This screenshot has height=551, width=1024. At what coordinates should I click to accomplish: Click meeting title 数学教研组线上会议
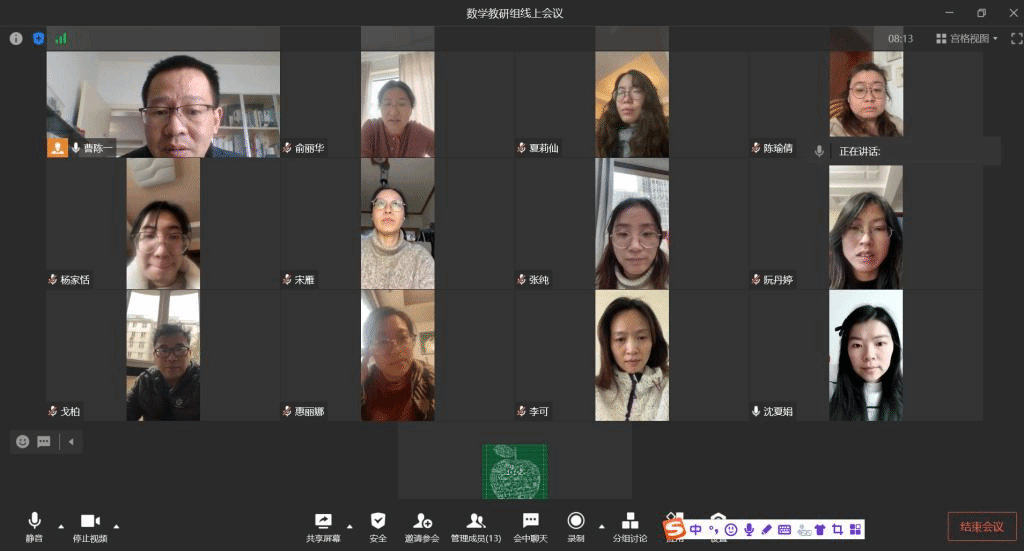(515, 13)
